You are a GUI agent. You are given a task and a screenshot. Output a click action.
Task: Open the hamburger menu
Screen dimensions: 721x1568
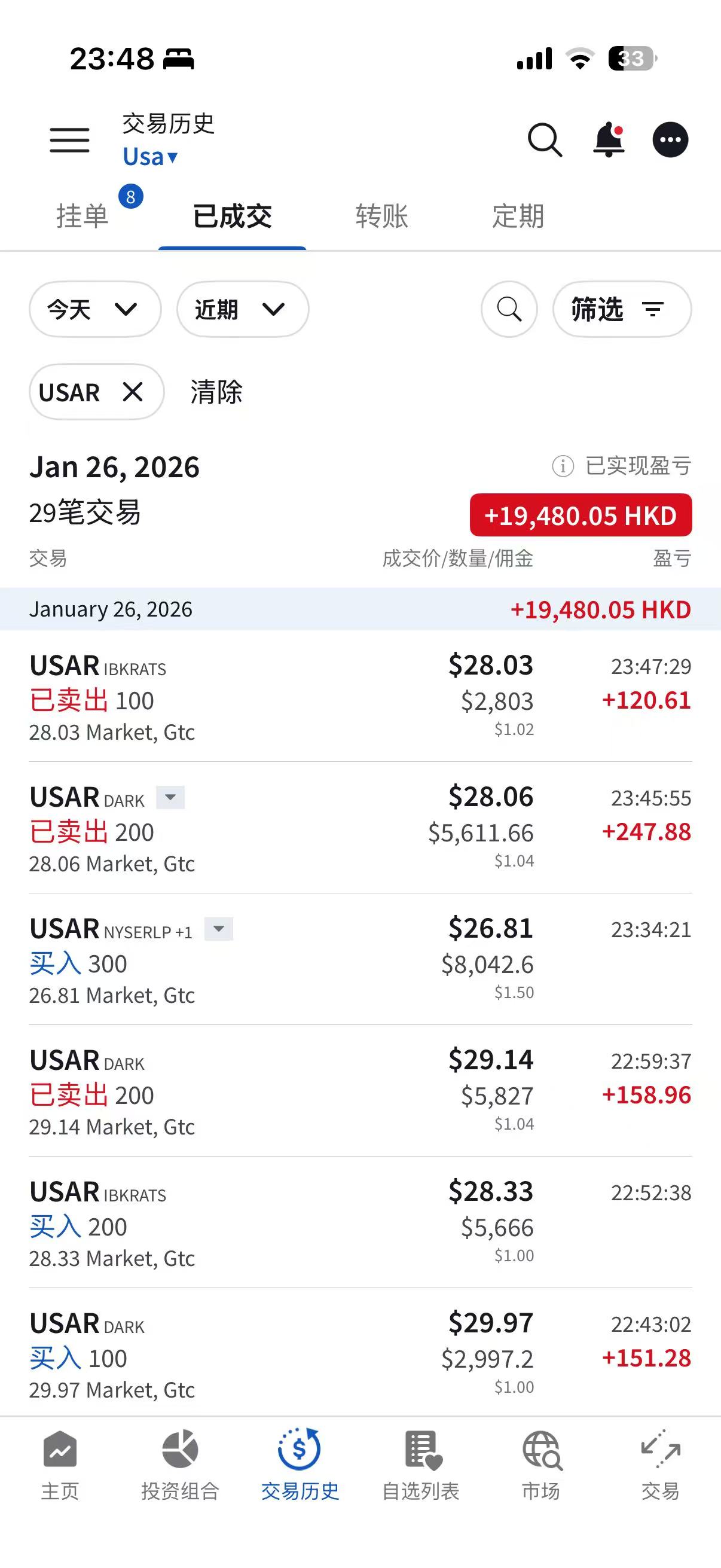[69, 140]
